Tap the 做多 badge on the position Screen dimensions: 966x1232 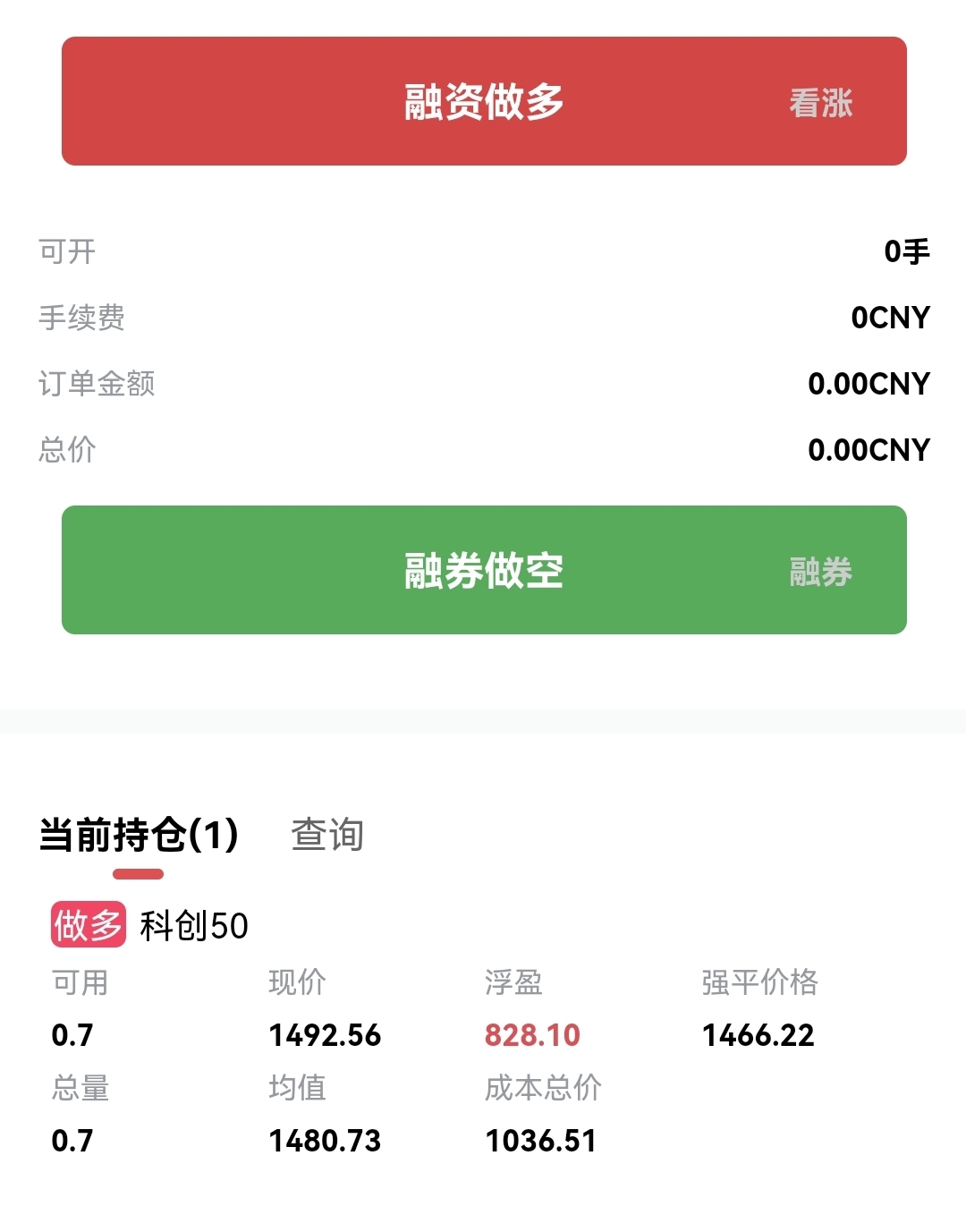[88, 924]
